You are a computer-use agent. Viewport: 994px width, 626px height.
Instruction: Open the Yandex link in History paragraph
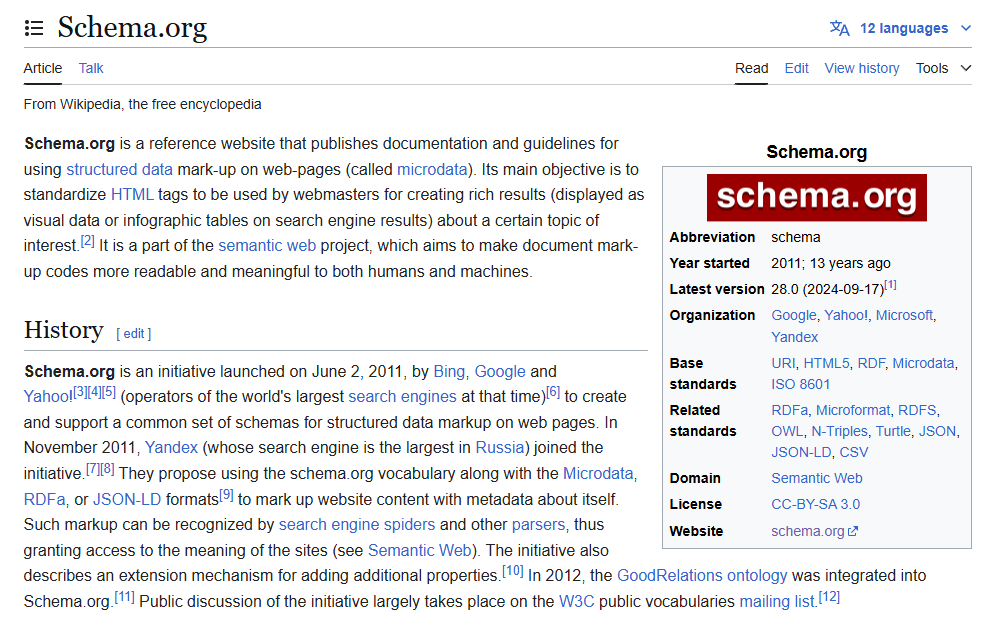point(171,447)
